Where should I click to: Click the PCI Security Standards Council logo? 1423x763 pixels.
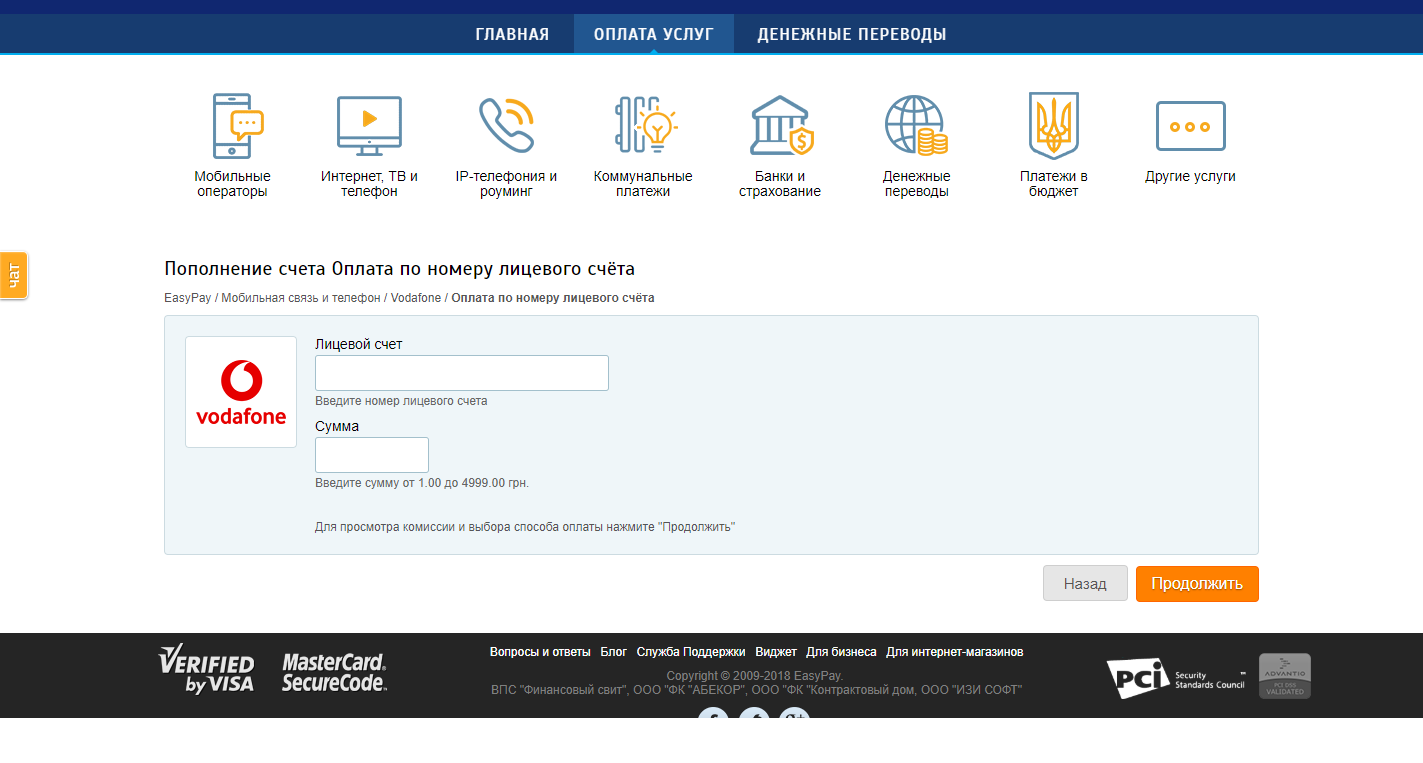click(x=1176, y=678)
